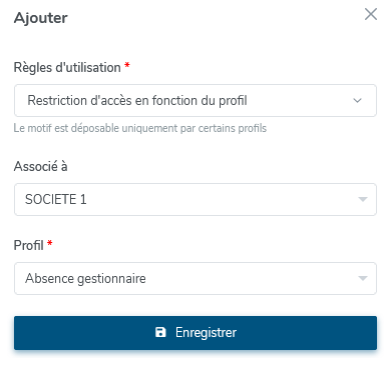Click the Profil field label

[x=29, y=245]
